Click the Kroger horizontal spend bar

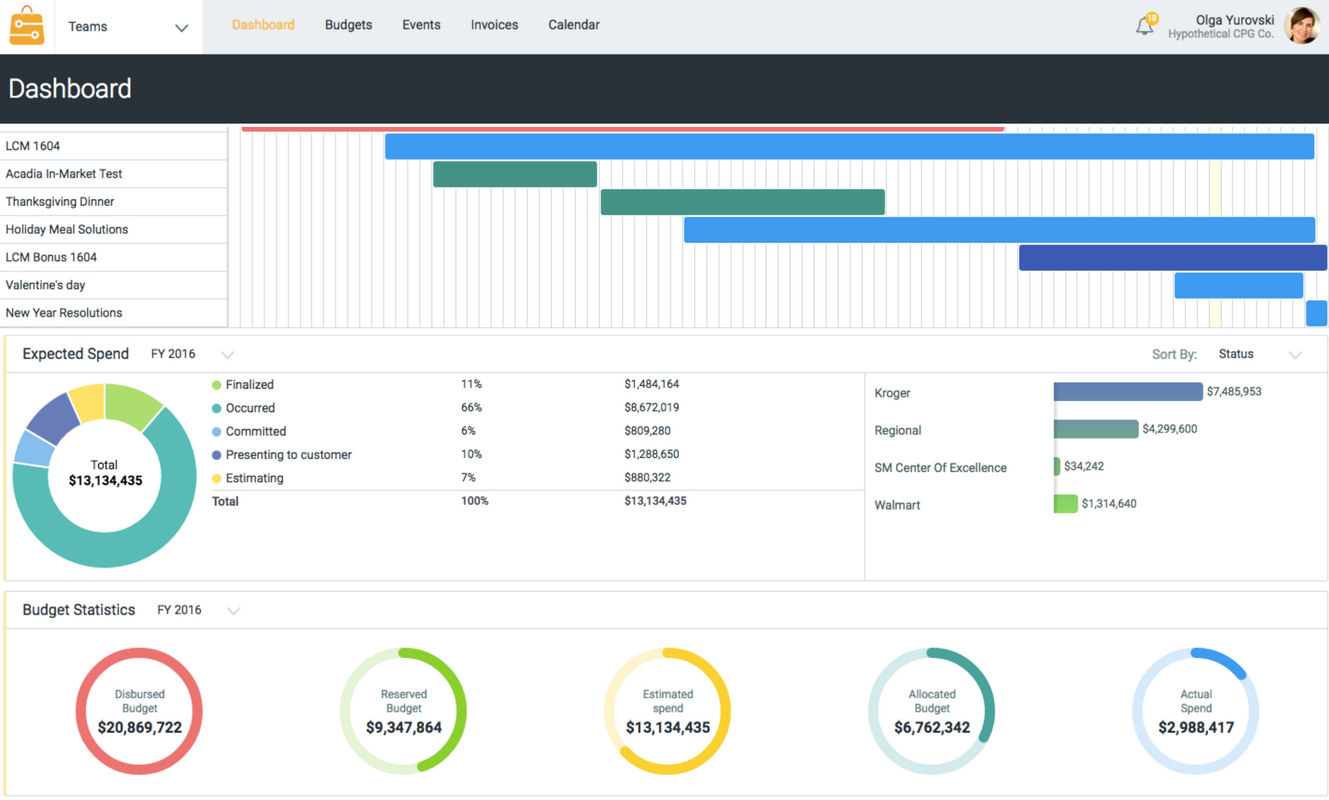tap(1127, 392)
